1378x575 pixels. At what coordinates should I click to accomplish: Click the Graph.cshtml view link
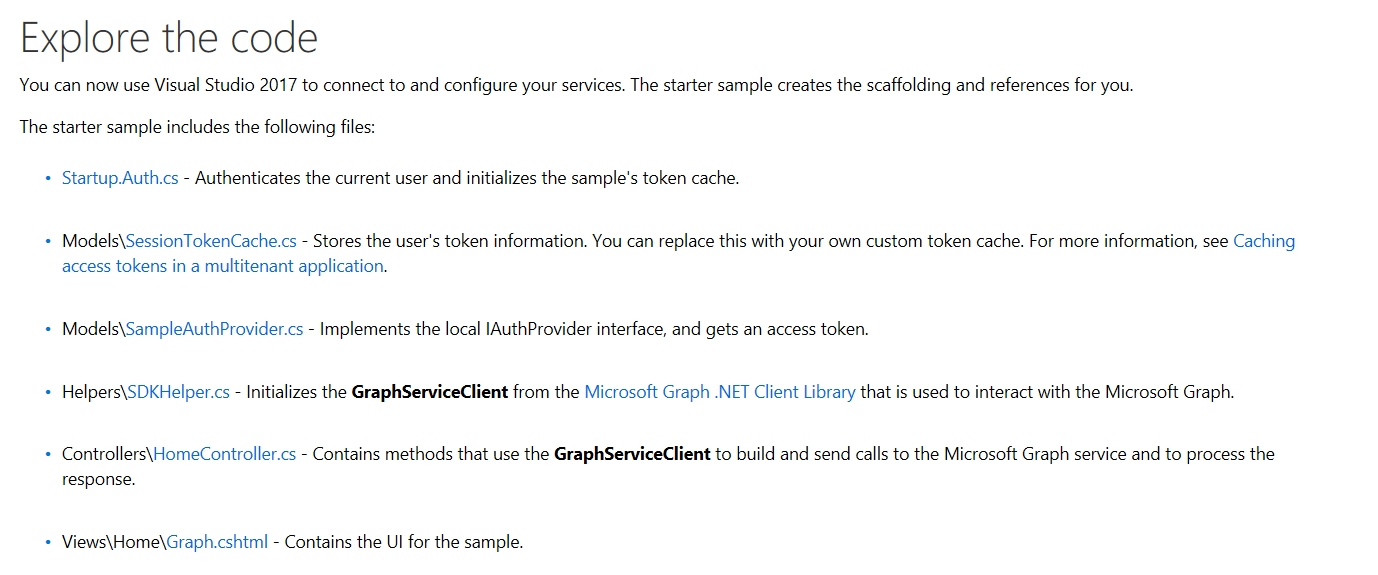click(x=217, y=542)
